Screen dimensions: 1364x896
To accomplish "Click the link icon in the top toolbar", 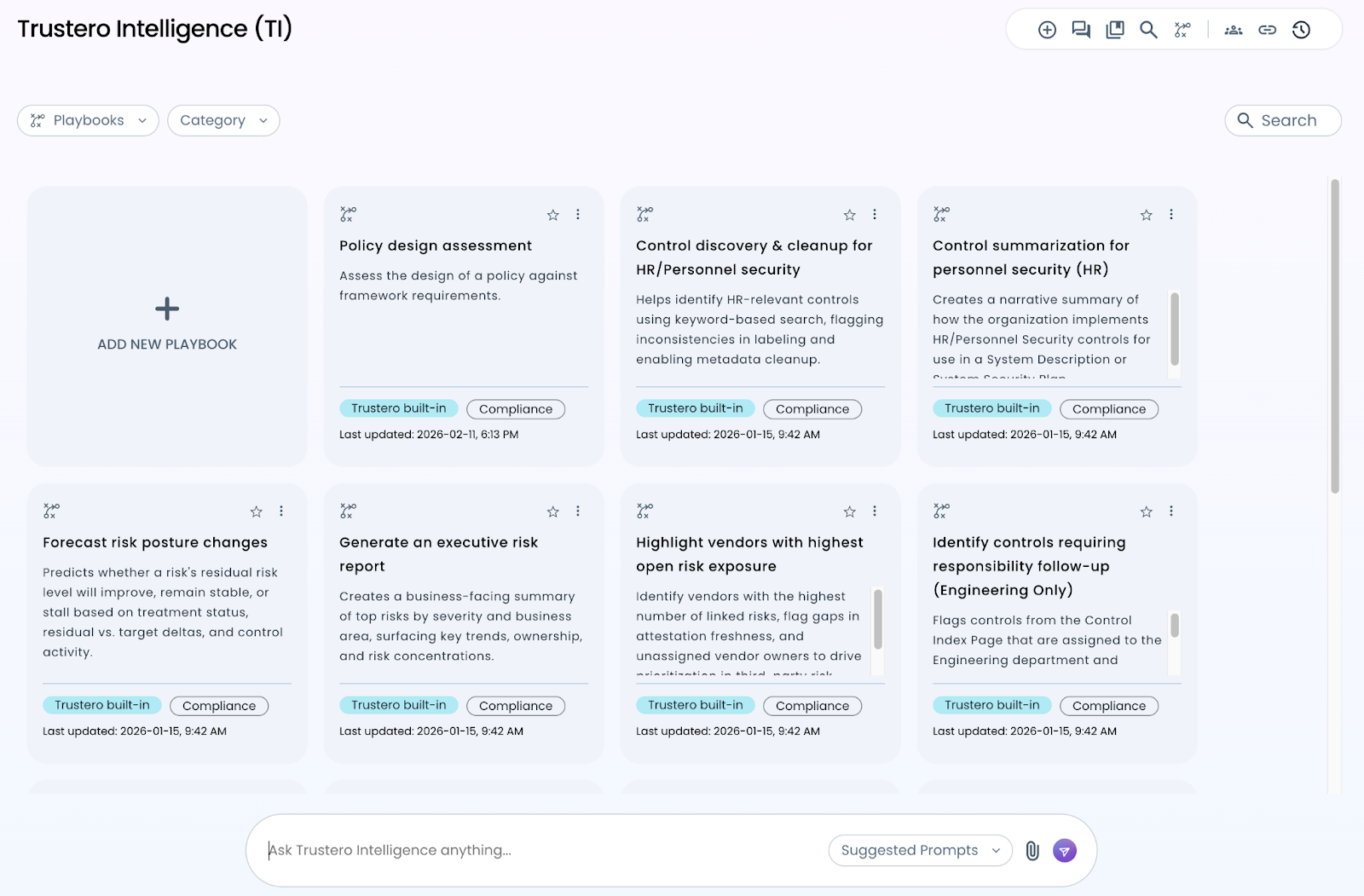I will coord(1268,30).
